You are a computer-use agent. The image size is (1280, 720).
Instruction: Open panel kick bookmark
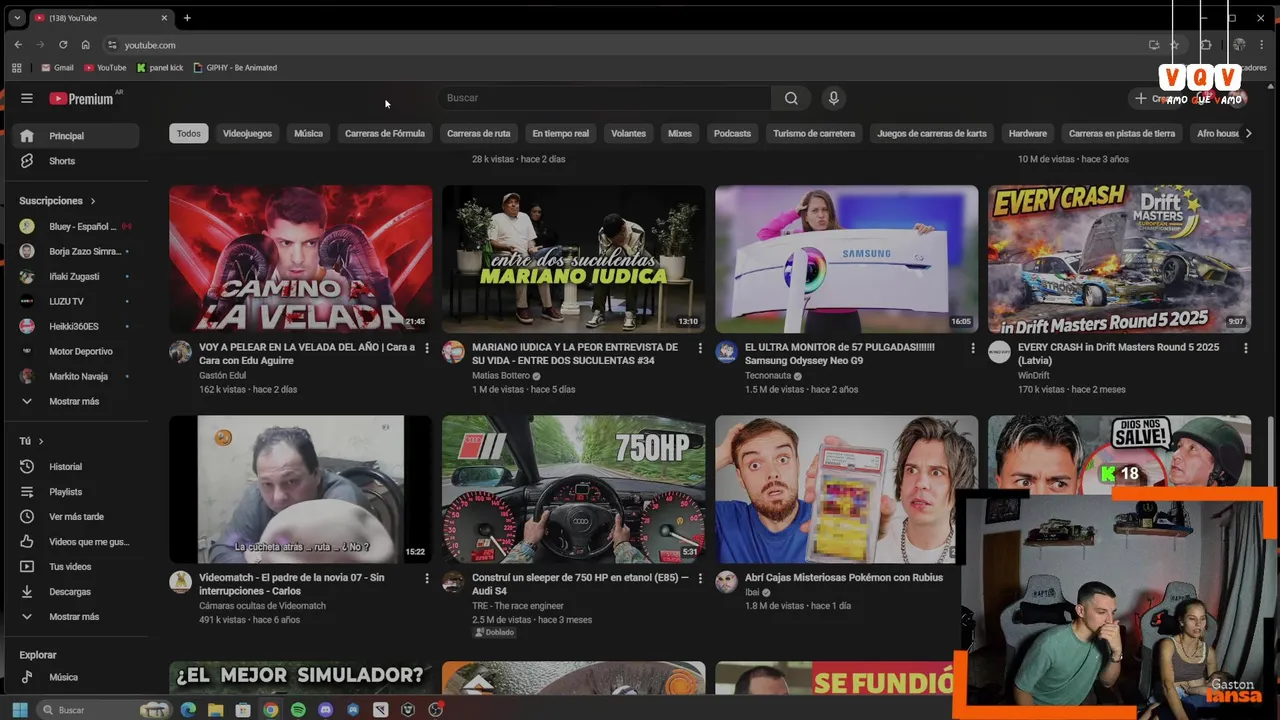(x=160, y=68)
